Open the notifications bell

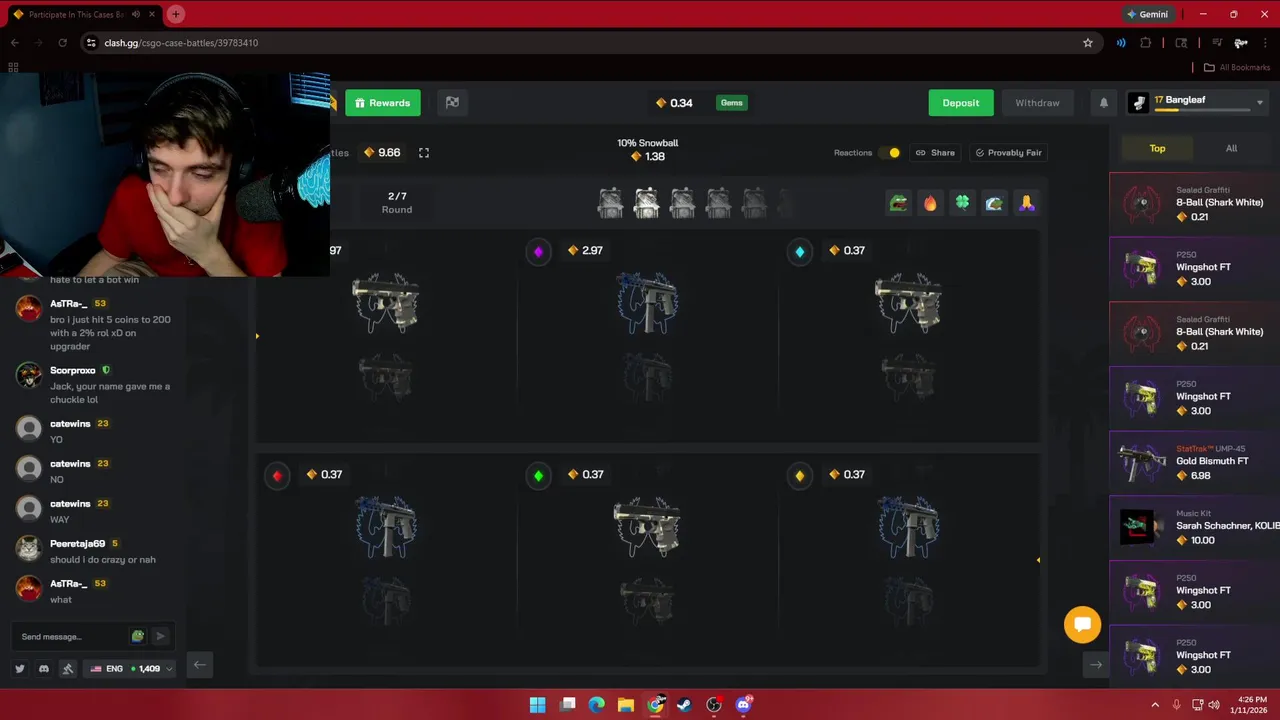point(1104,103)
